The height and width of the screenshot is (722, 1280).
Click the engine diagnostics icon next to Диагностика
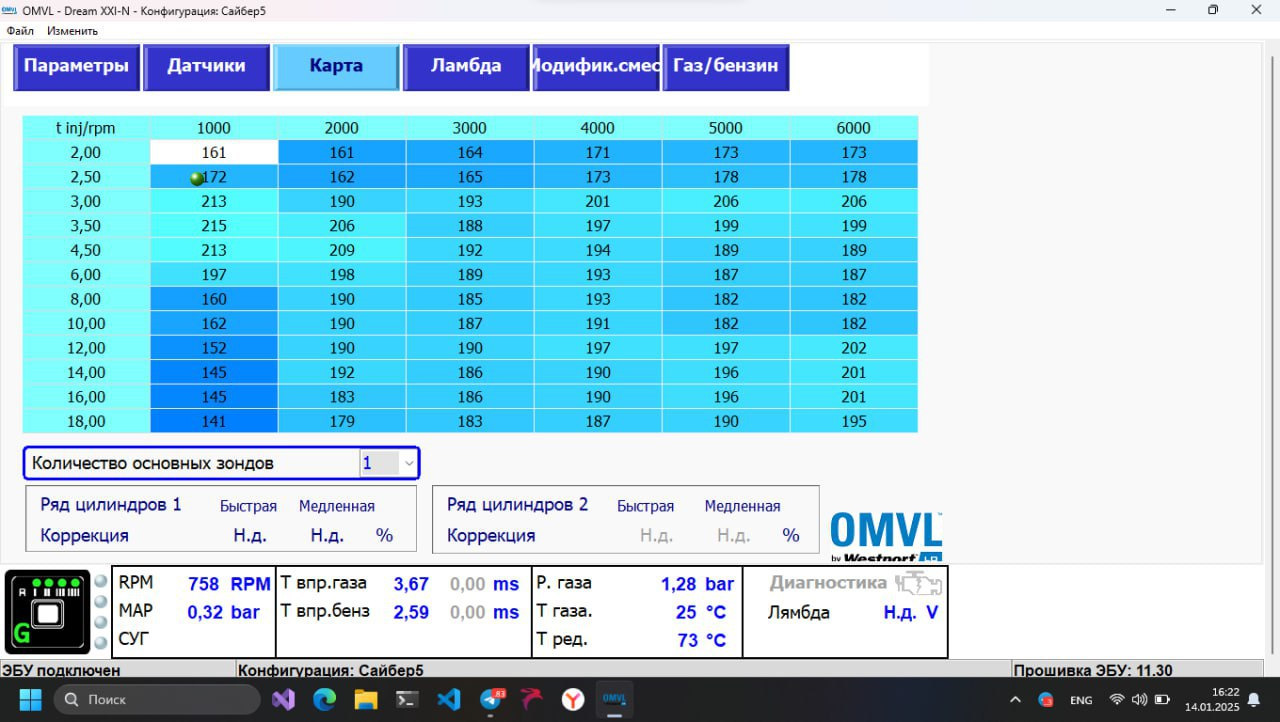[918, 583]
